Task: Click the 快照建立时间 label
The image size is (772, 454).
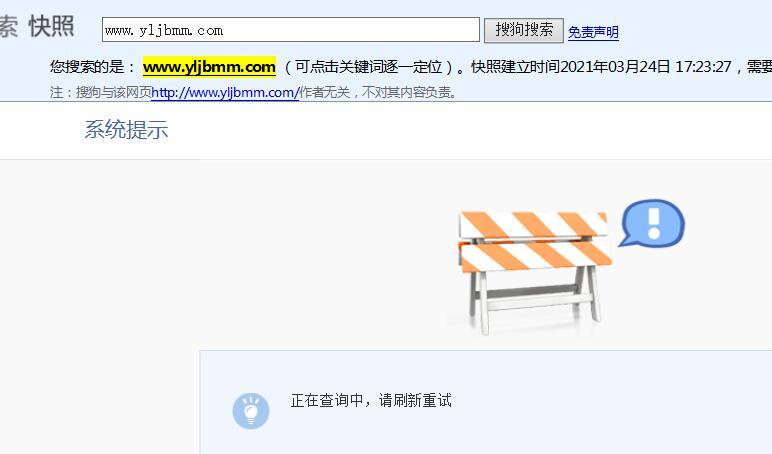Action: pyautogui.click(x=515, y=67)
